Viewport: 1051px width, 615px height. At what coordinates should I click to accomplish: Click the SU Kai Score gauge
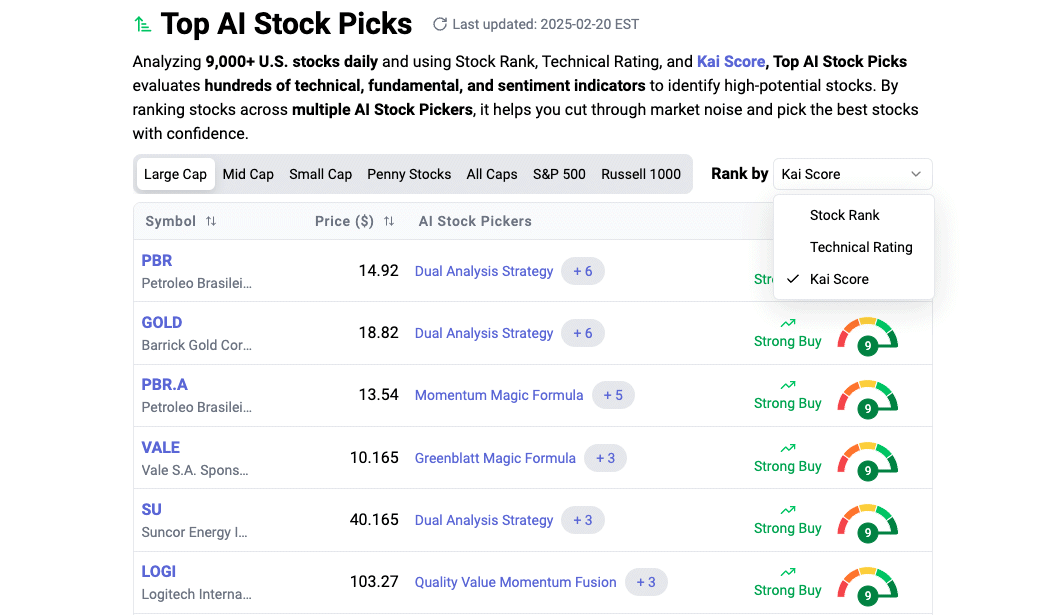[x=867, y=520]
